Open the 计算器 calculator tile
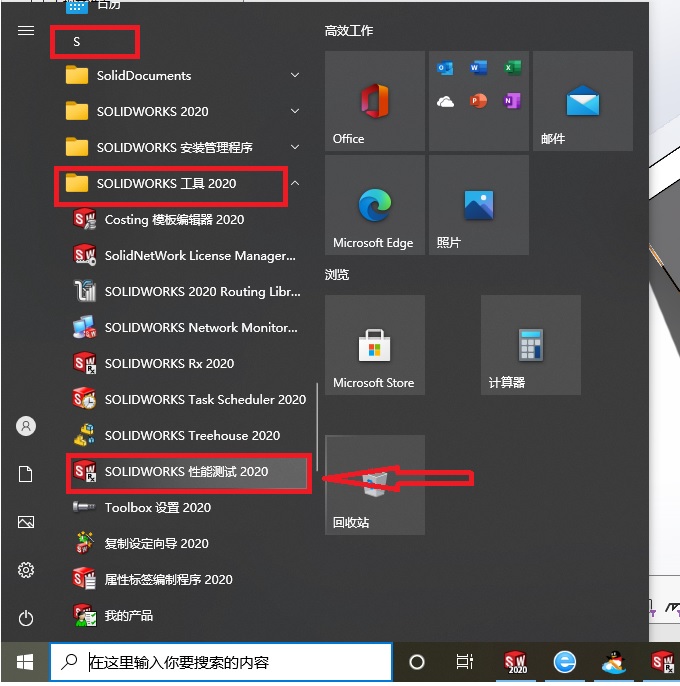 (531, 345)
